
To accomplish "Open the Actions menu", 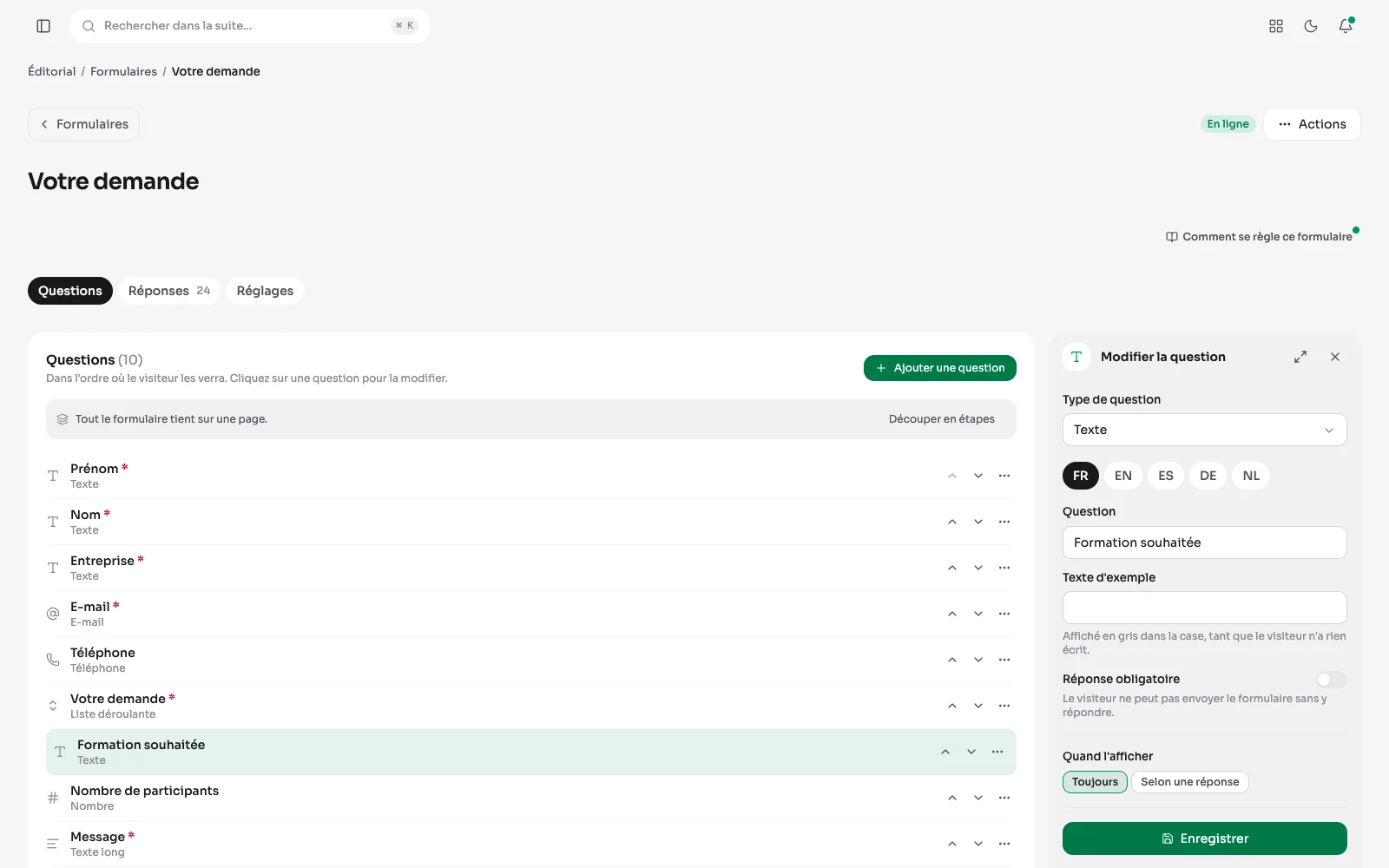I will pos(1312,124).
